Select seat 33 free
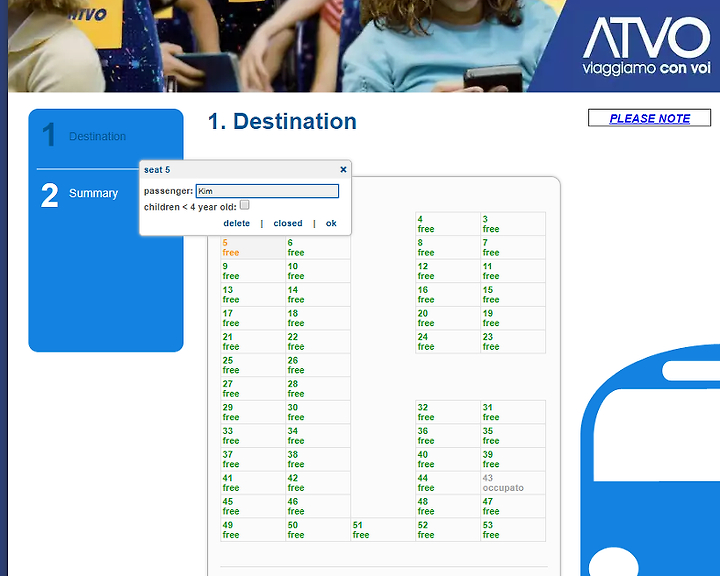720x576 pixels. 253,435
